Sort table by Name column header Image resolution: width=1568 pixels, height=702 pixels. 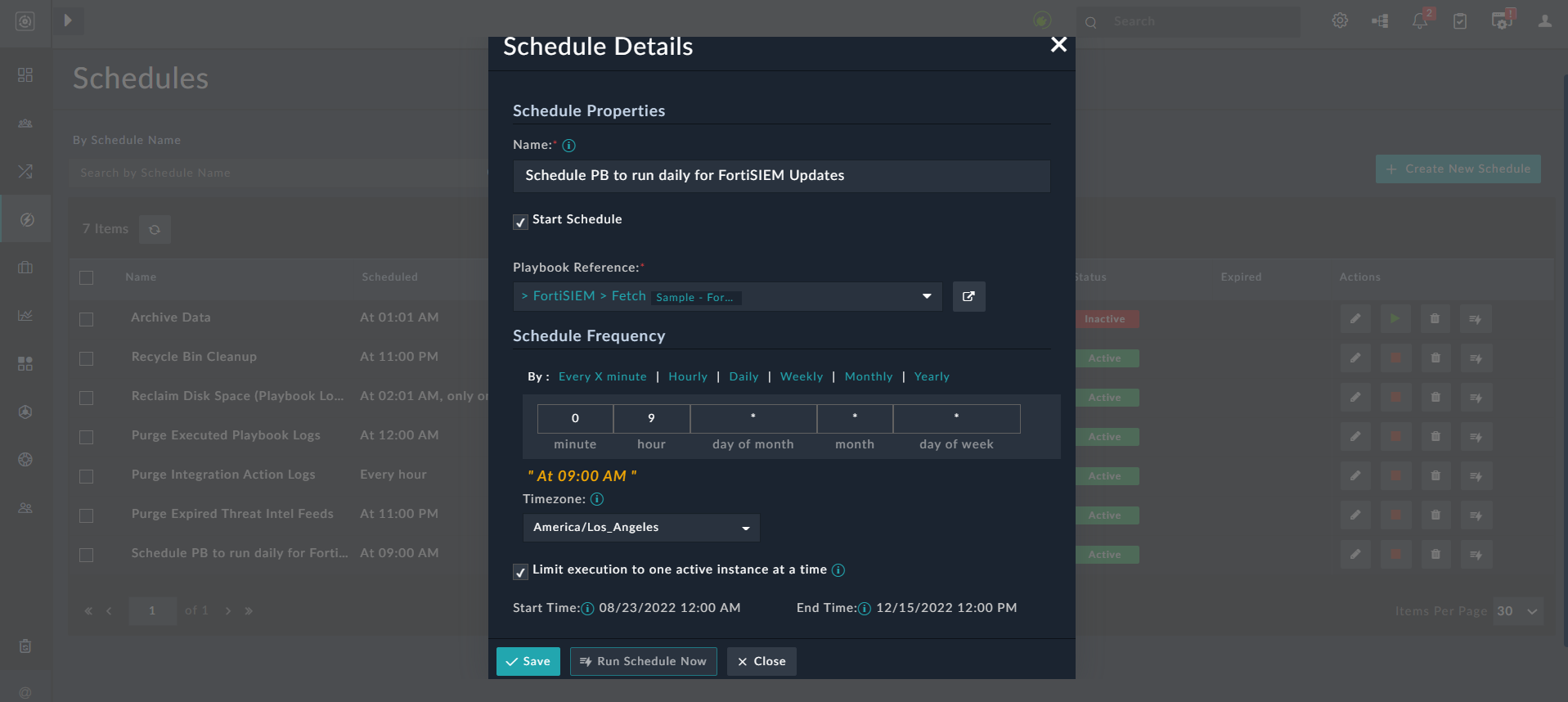click(141, 277)
